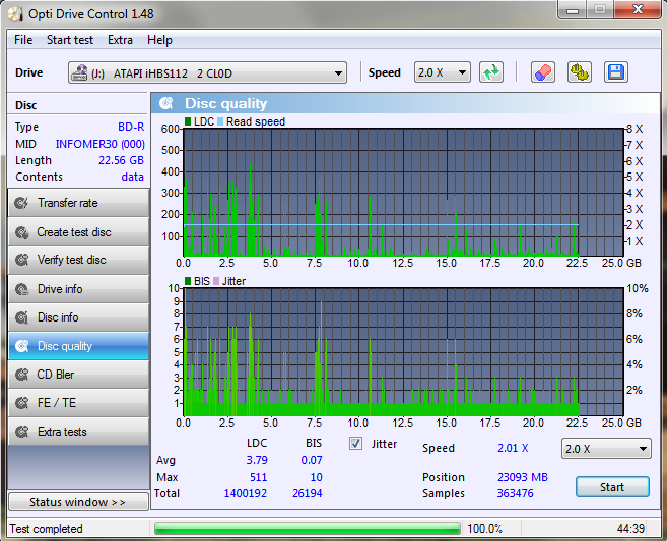Close the Opti Drive Control window
This screenshot has width=667, height=541.
(637, 9)
